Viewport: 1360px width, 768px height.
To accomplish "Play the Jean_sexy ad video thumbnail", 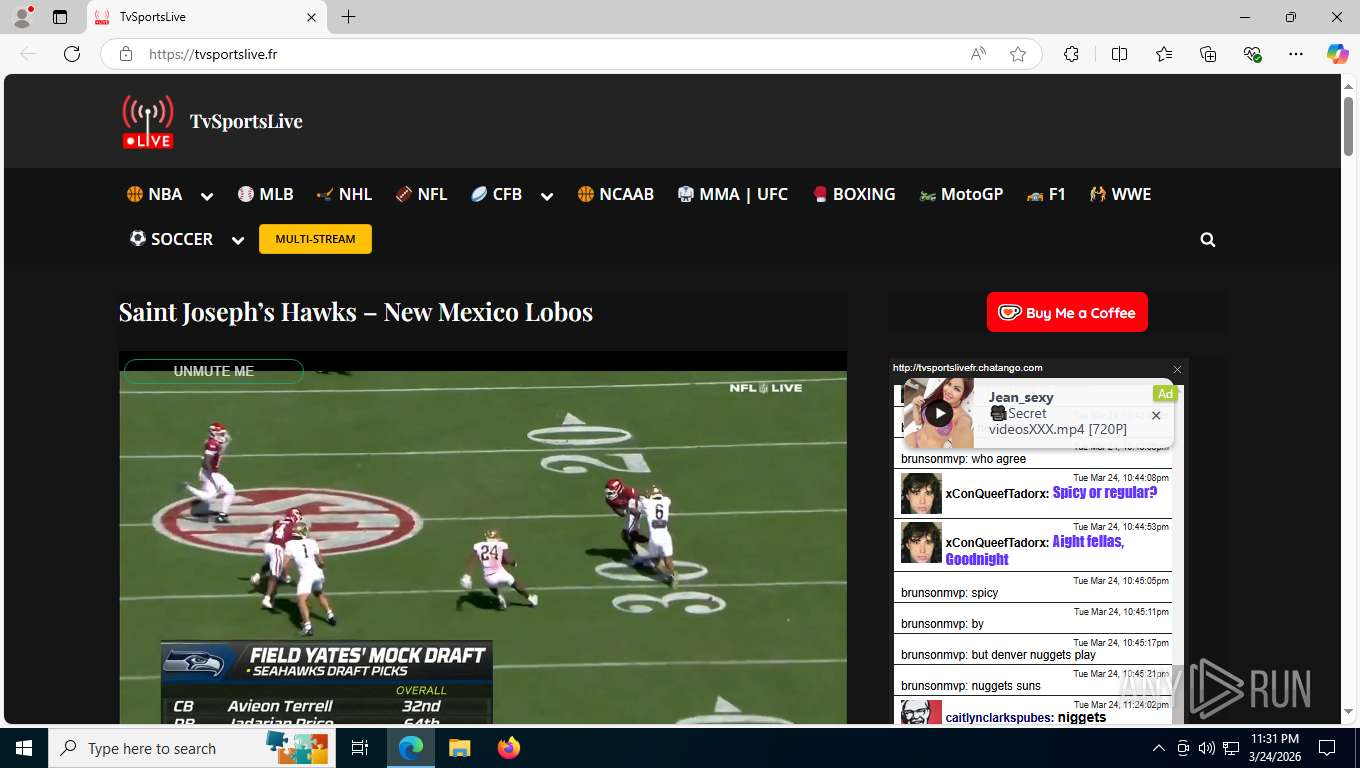I will tap(938, 413).
